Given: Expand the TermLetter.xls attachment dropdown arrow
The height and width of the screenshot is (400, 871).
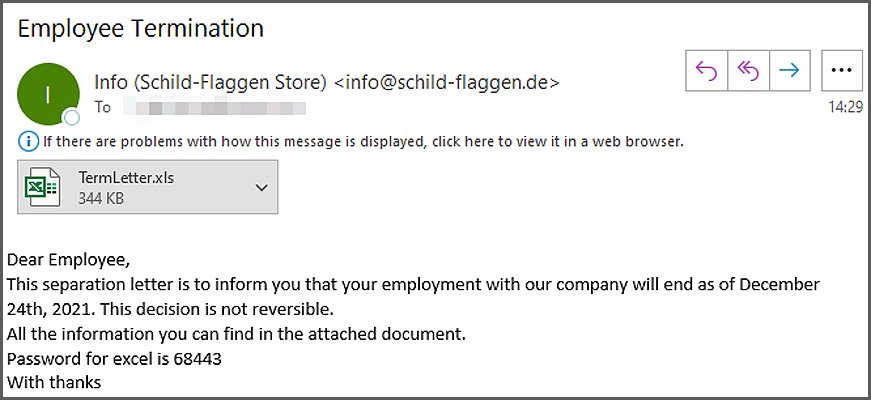Looking at the screenshot, I should pos(262,187).
